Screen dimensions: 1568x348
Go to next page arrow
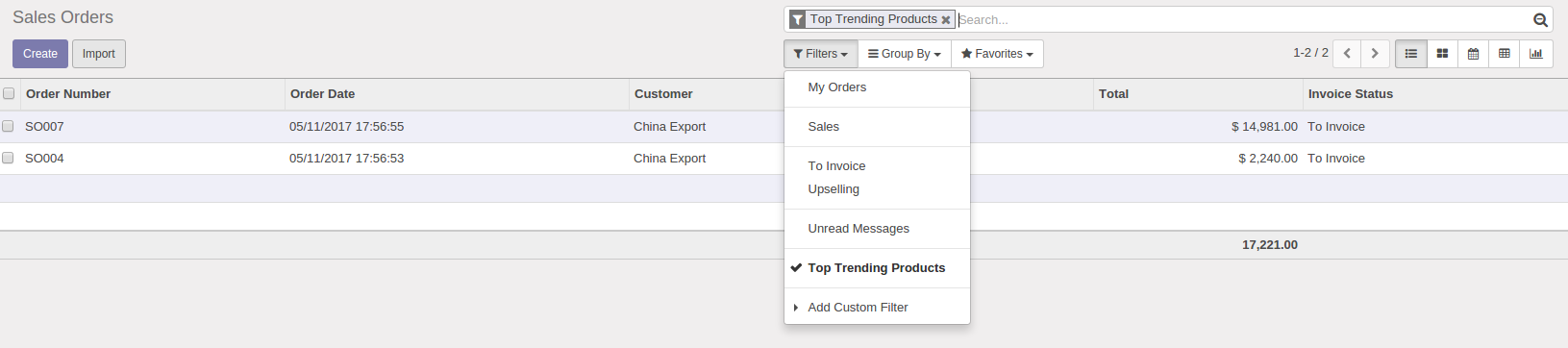(1375, 54)
